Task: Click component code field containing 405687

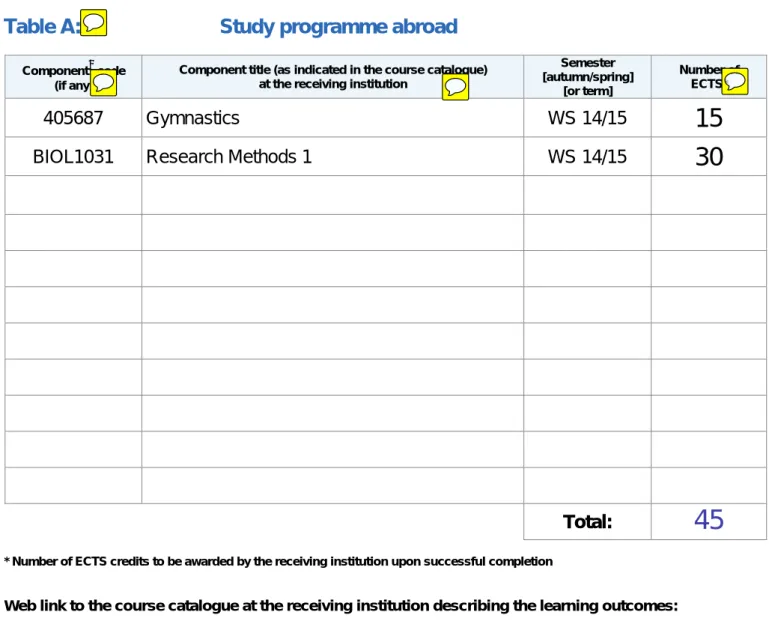Action: [x=73, y=118]
